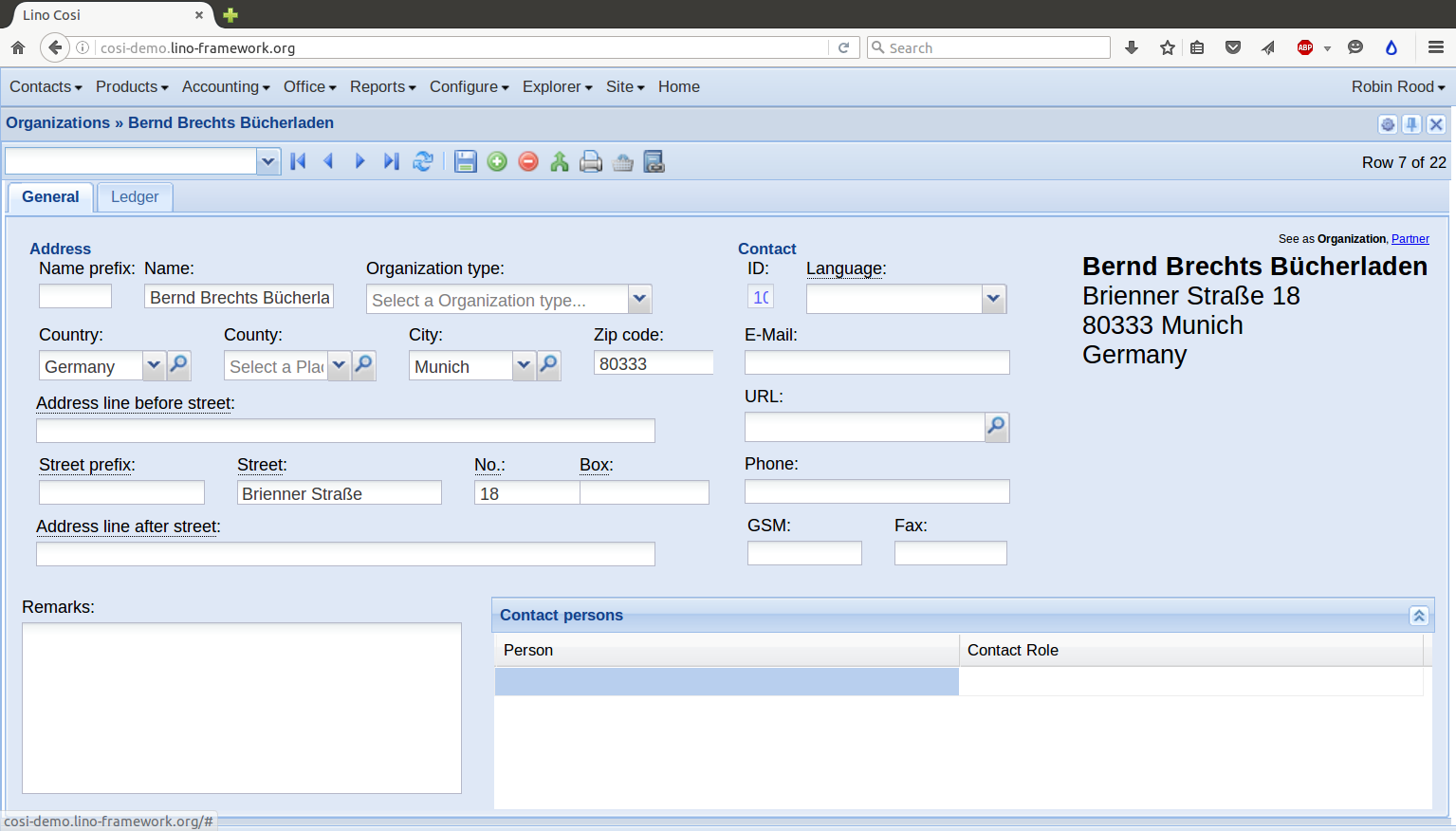Open browser hamburger menu

(x=1436, y=47)
